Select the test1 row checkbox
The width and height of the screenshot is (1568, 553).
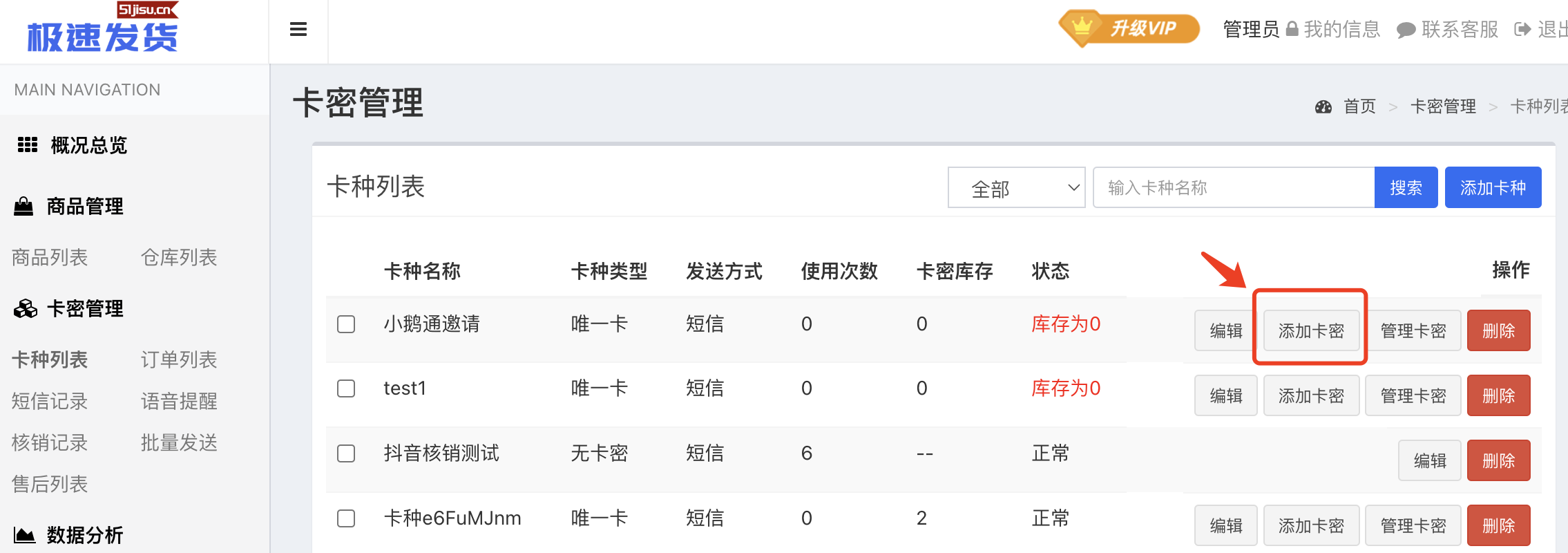[x=346, y=388]
